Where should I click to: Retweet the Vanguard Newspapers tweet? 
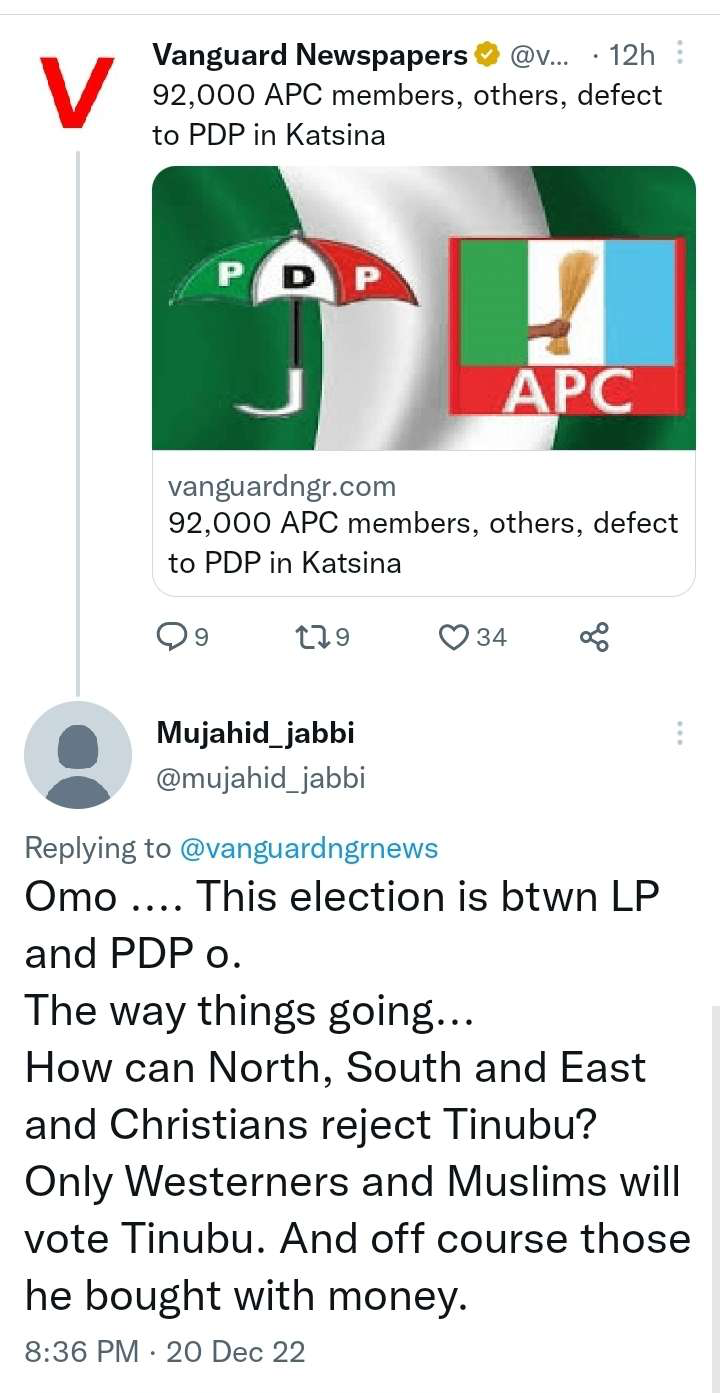click(312, 636)
